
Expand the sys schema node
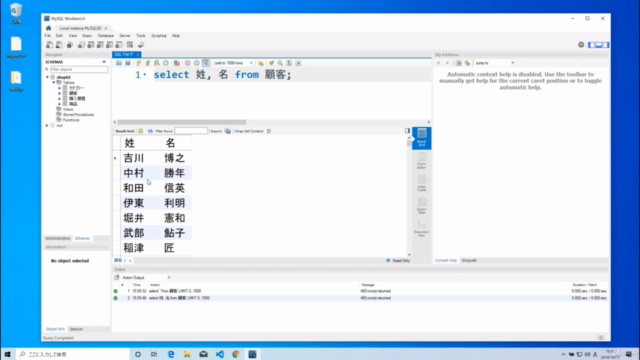47,126
